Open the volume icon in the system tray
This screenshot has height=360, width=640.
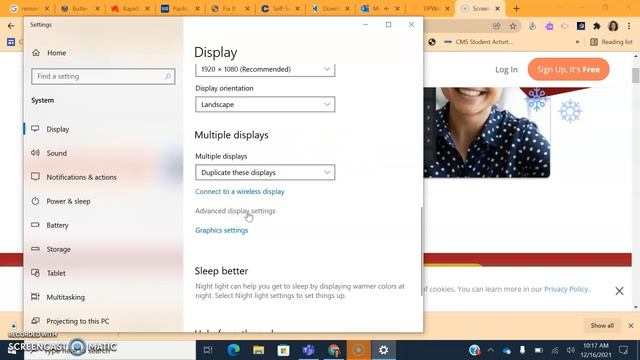571,350
